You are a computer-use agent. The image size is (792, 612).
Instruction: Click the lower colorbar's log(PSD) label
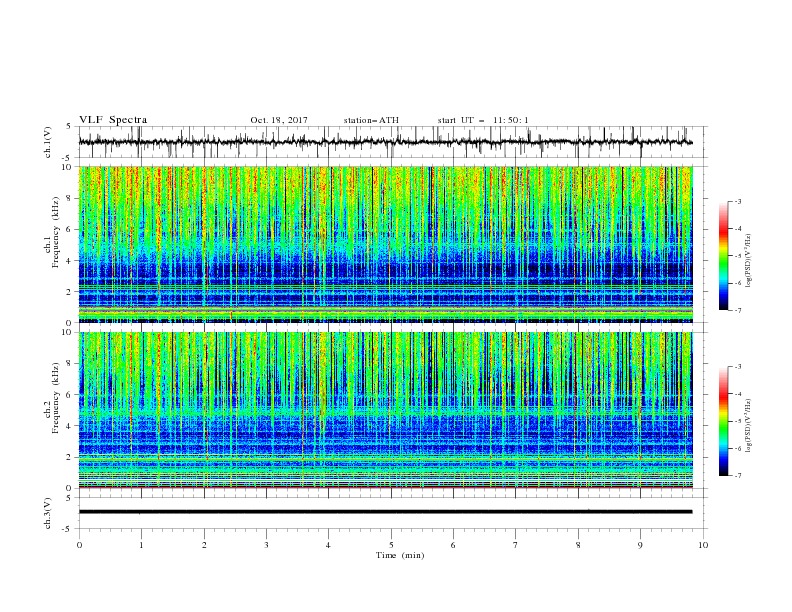(748, 426)
